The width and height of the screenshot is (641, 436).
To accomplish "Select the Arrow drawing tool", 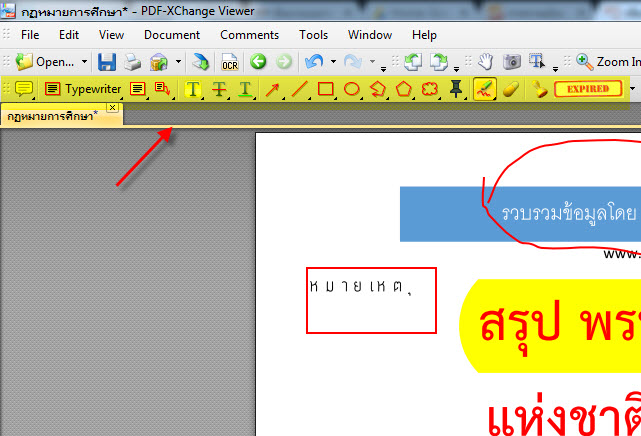I will pos(273,89).
